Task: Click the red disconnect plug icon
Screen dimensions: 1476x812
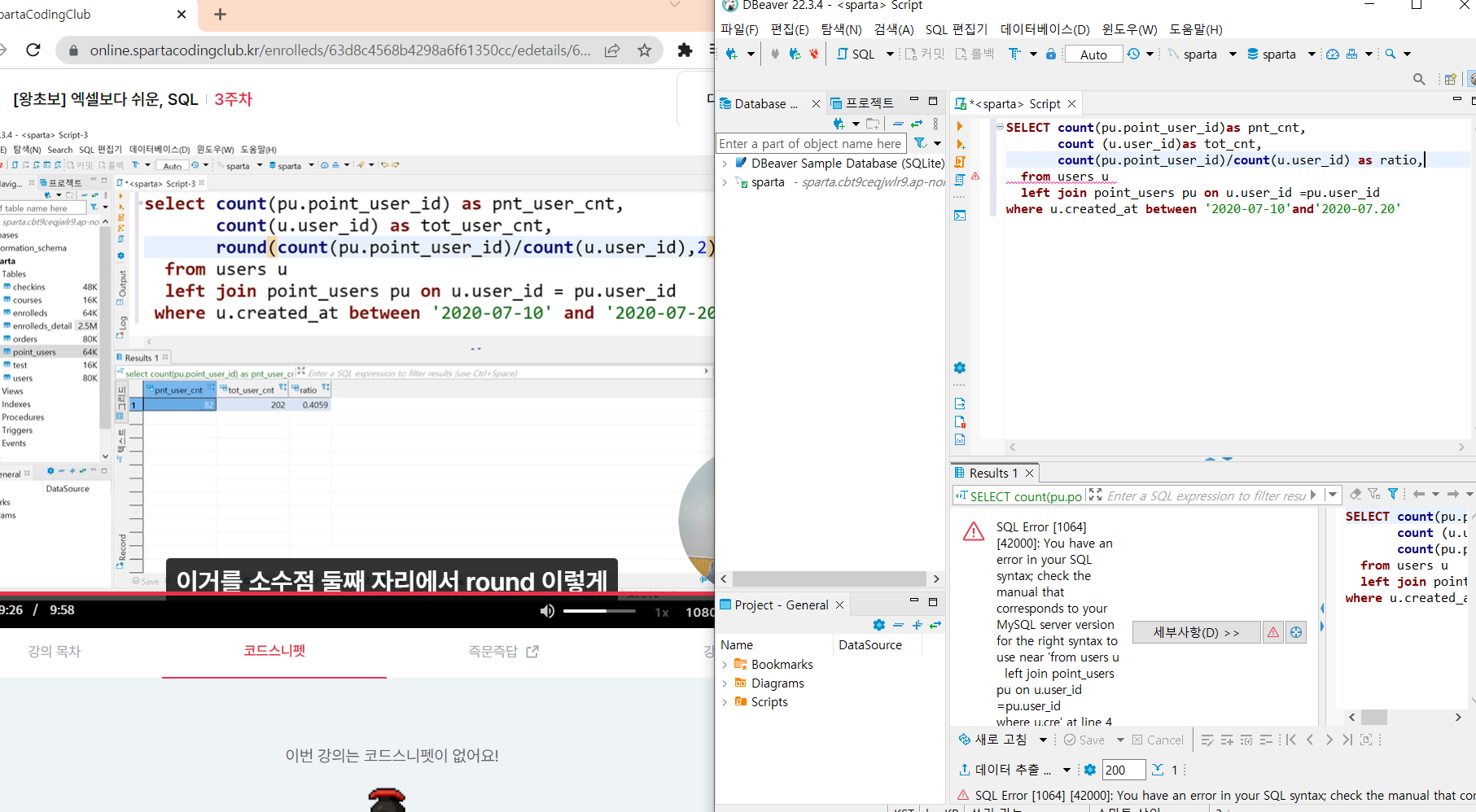Action: 813,54
